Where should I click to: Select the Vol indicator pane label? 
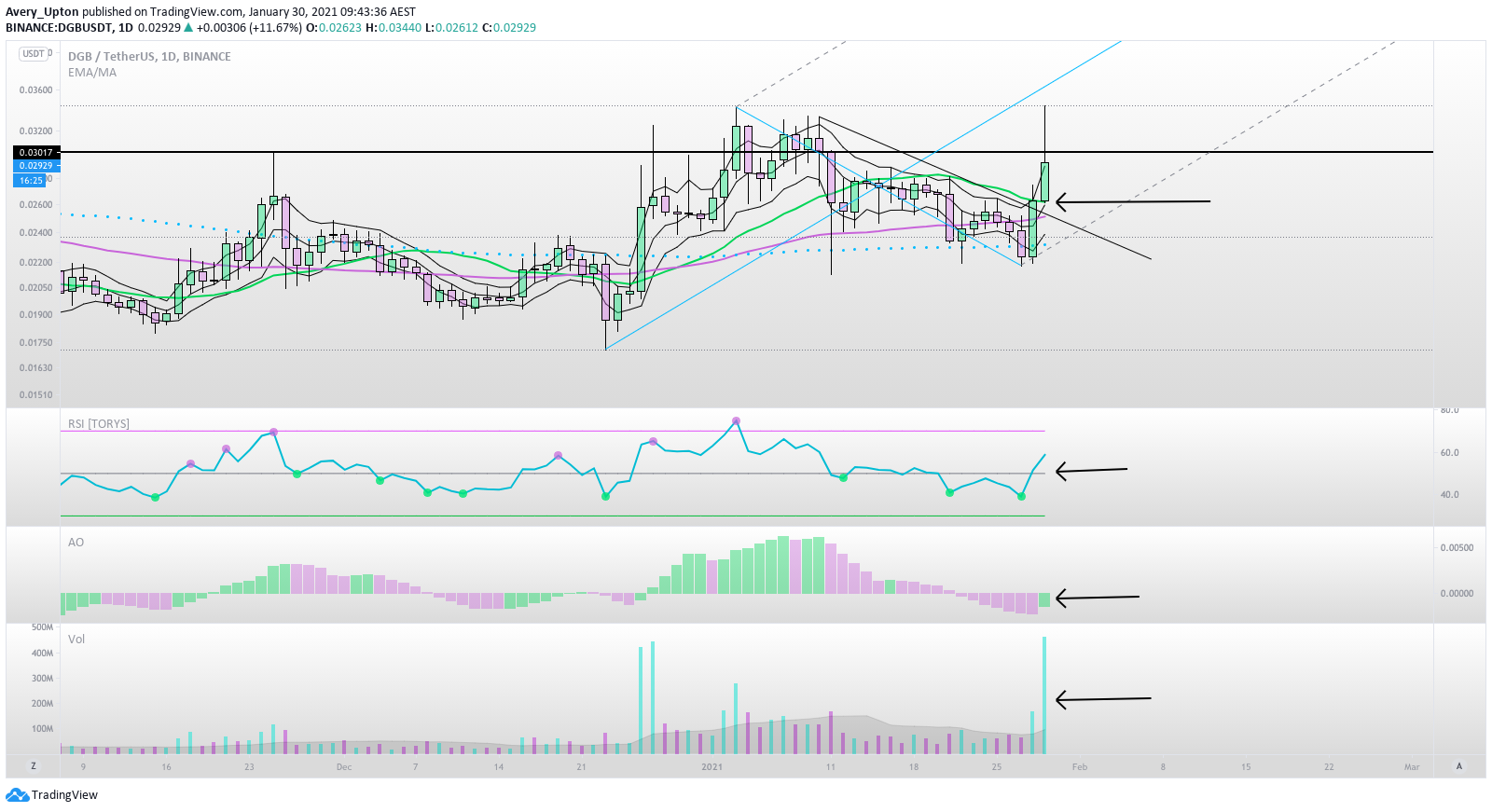click(x=76, y=639)
